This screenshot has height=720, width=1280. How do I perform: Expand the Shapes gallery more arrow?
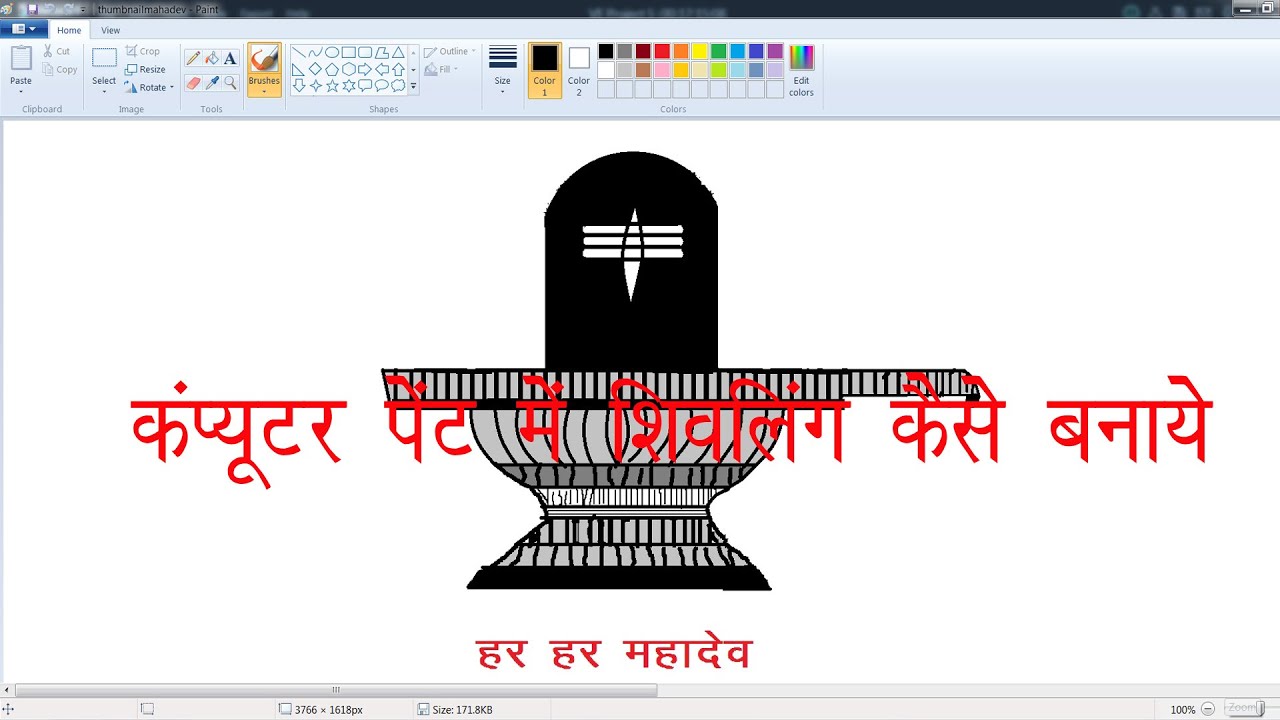[x=413, y=87]
